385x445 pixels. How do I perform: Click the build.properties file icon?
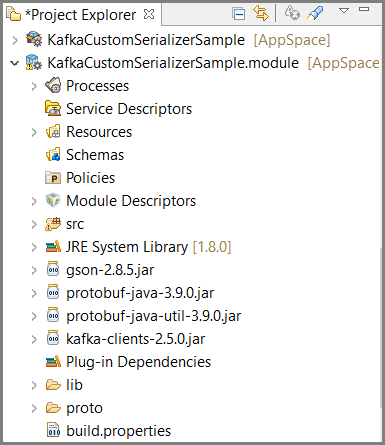pos(53,430)
